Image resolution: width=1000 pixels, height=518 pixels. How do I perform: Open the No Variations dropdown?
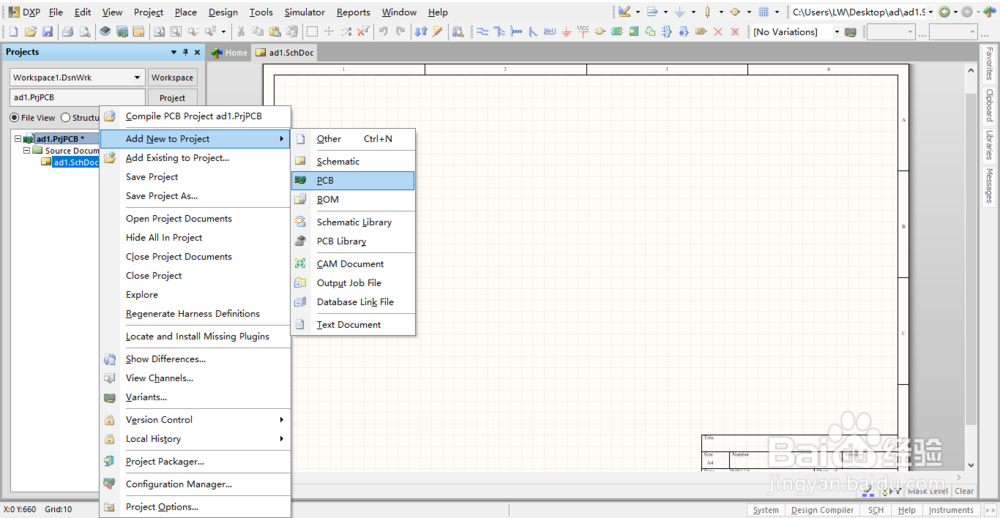(x=836, y=31)
